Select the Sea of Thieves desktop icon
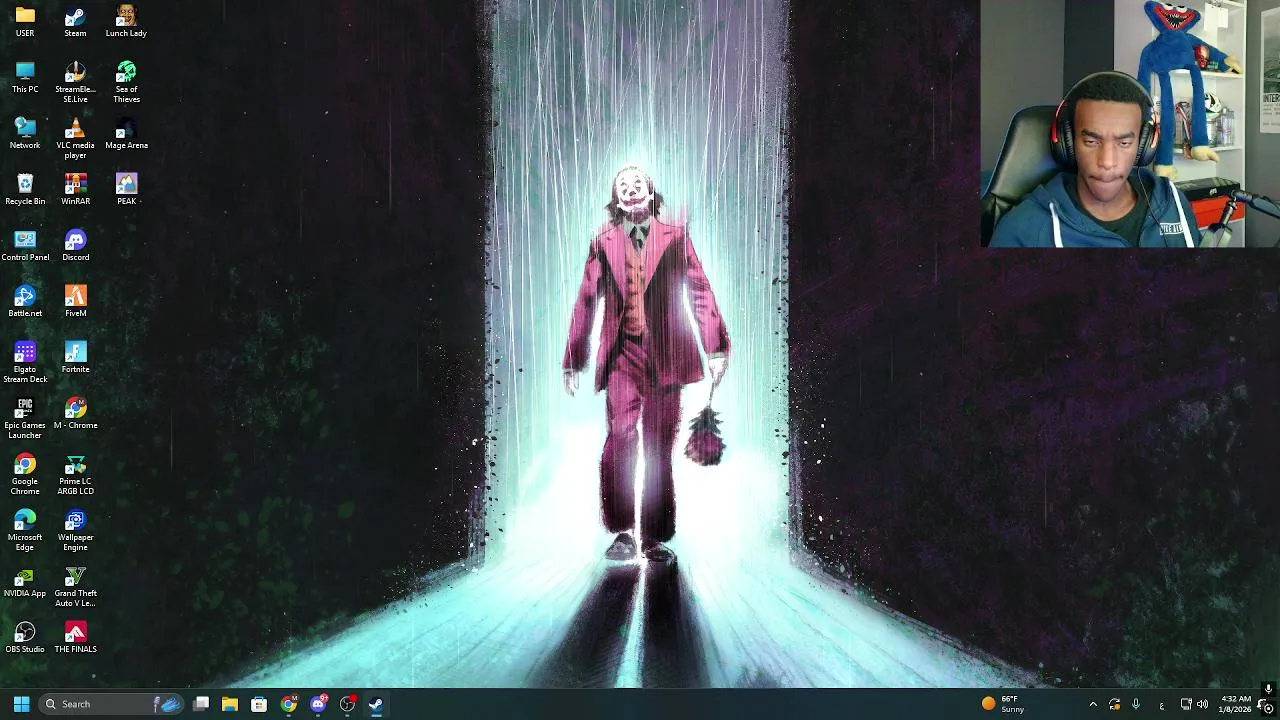The height and width of the screenshot is (720, 1280). (x=126, y=83)
